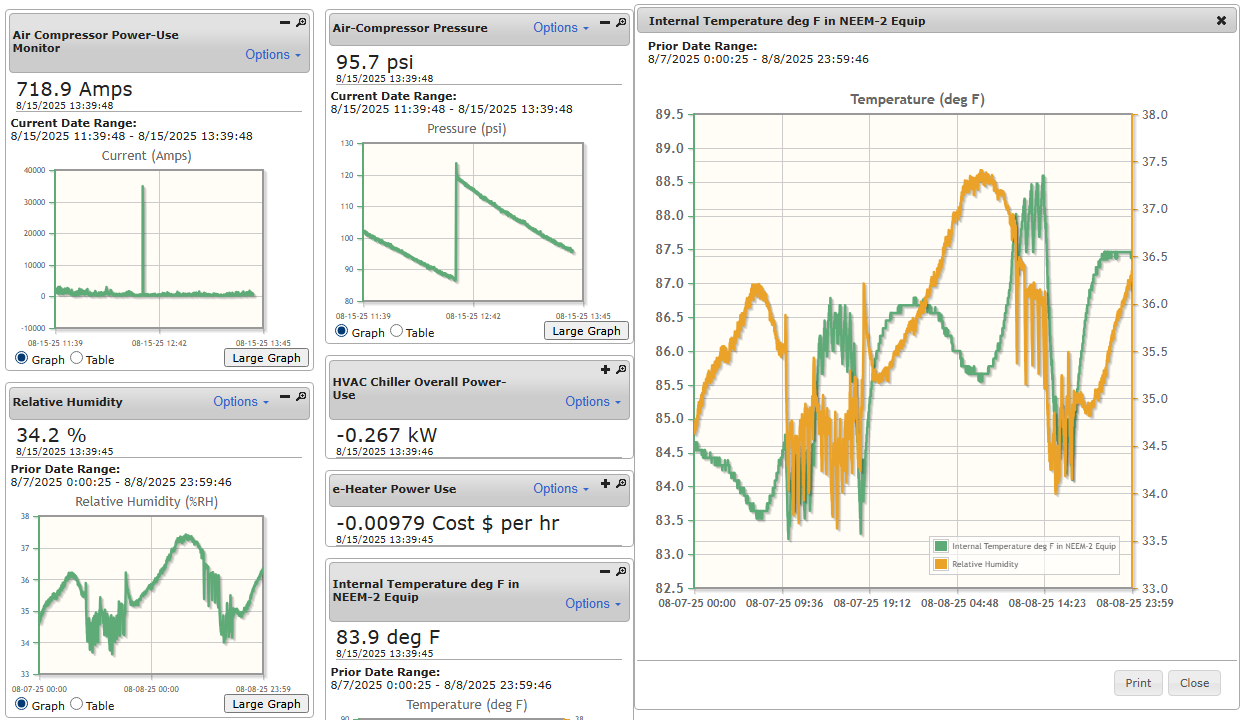The image size is (1250, 720).
Task: Expand e-Heater Power Use with plus icon
Action: click(605, 484)
